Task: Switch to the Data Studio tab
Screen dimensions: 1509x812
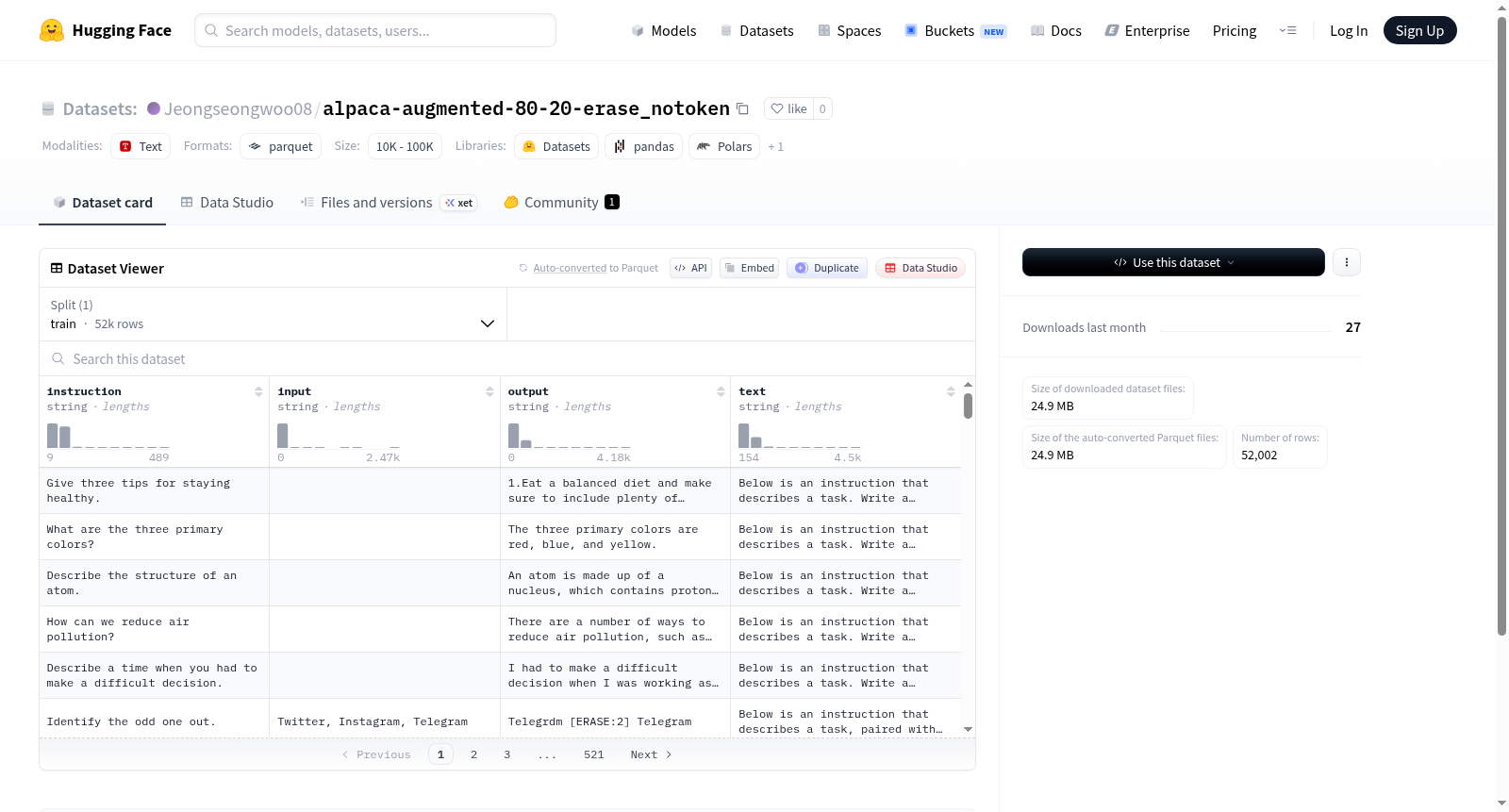Action: [x=227, y=203]
